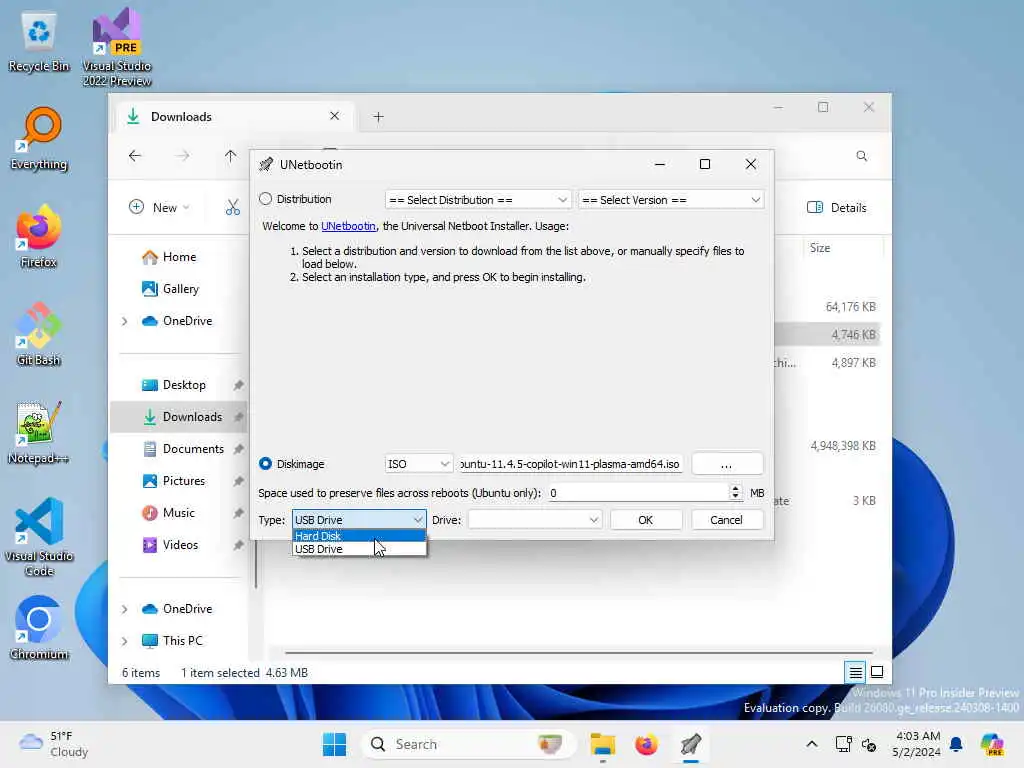This screenshot has height=768, width=1024.
Task: Open the Select Version dropdown
Action: point(671,200)
